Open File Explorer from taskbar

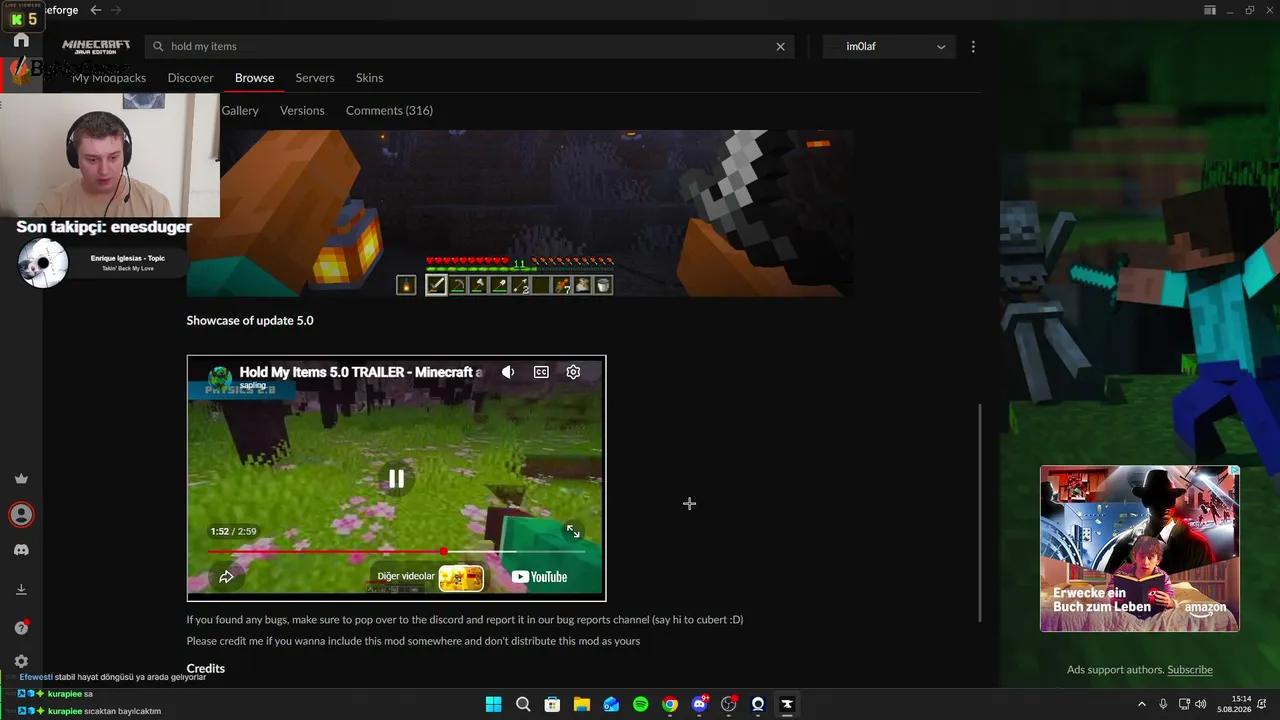581,704
